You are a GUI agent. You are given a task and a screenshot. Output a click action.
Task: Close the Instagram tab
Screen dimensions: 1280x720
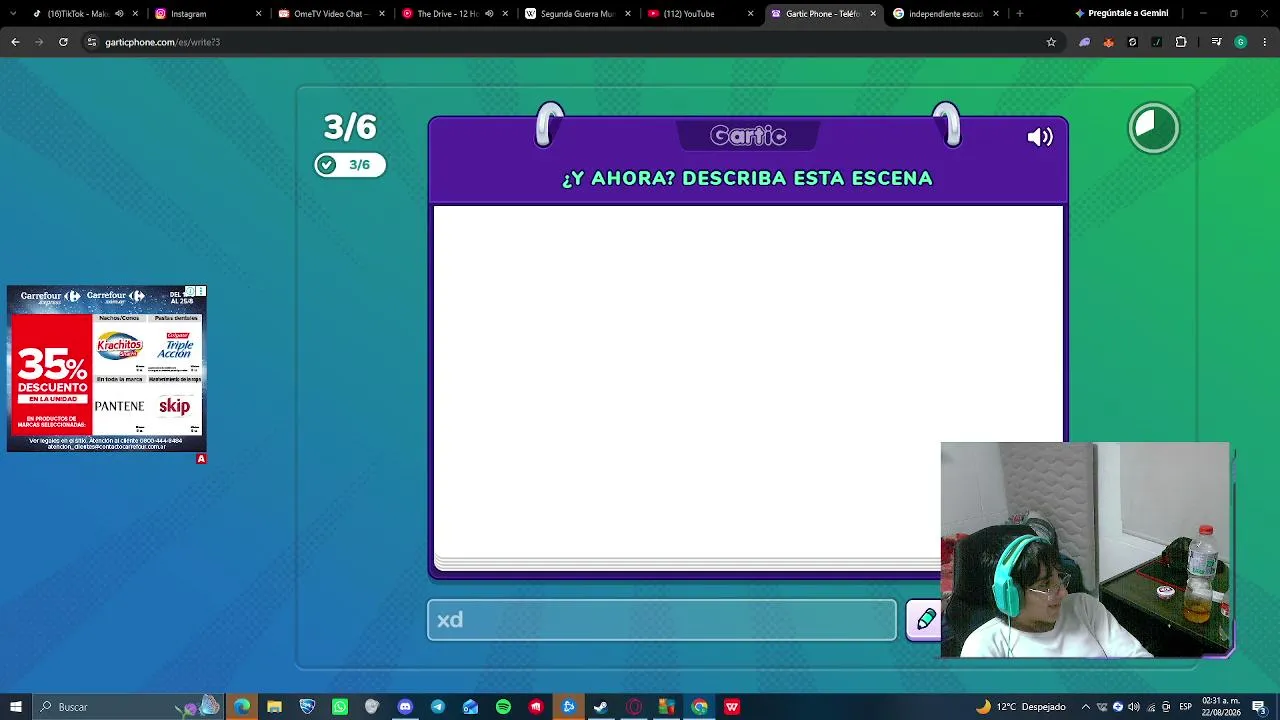pyautogui.click(x=258, y=14)
